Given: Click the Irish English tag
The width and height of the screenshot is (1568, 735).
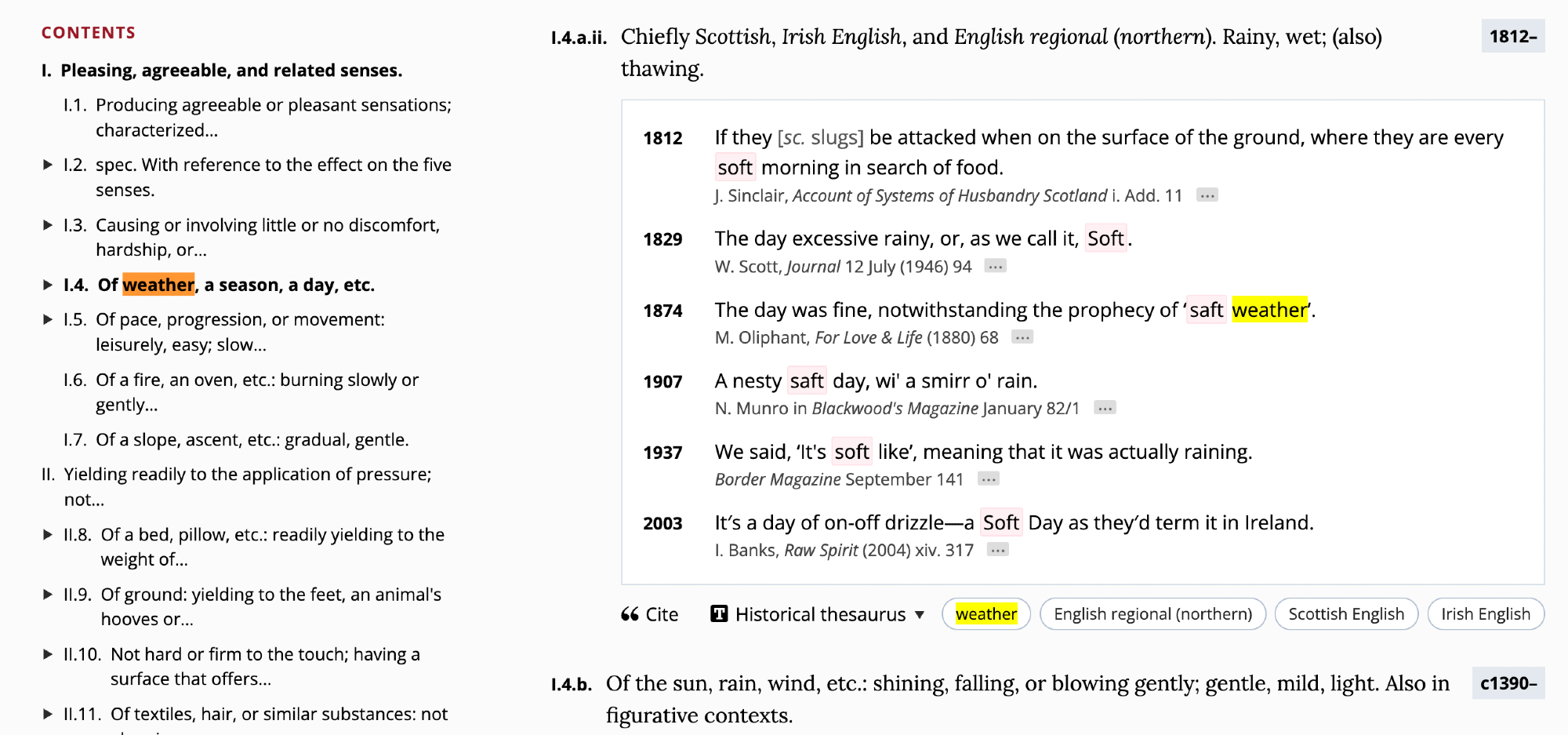Looking at the screenshot, I should (x=1485, y=614).
